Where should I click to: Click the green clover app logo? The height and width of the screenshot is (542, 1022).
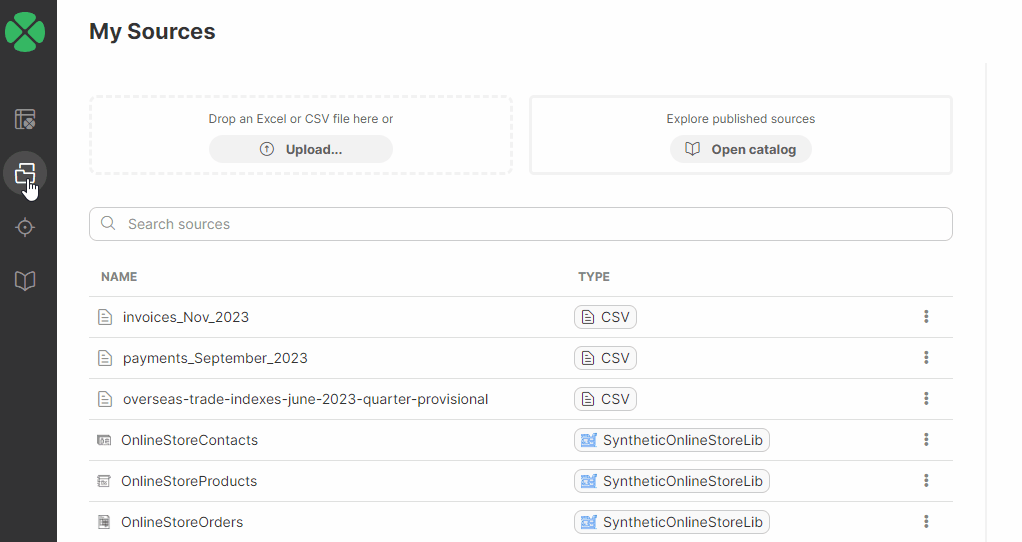click(x=25, y=31)
